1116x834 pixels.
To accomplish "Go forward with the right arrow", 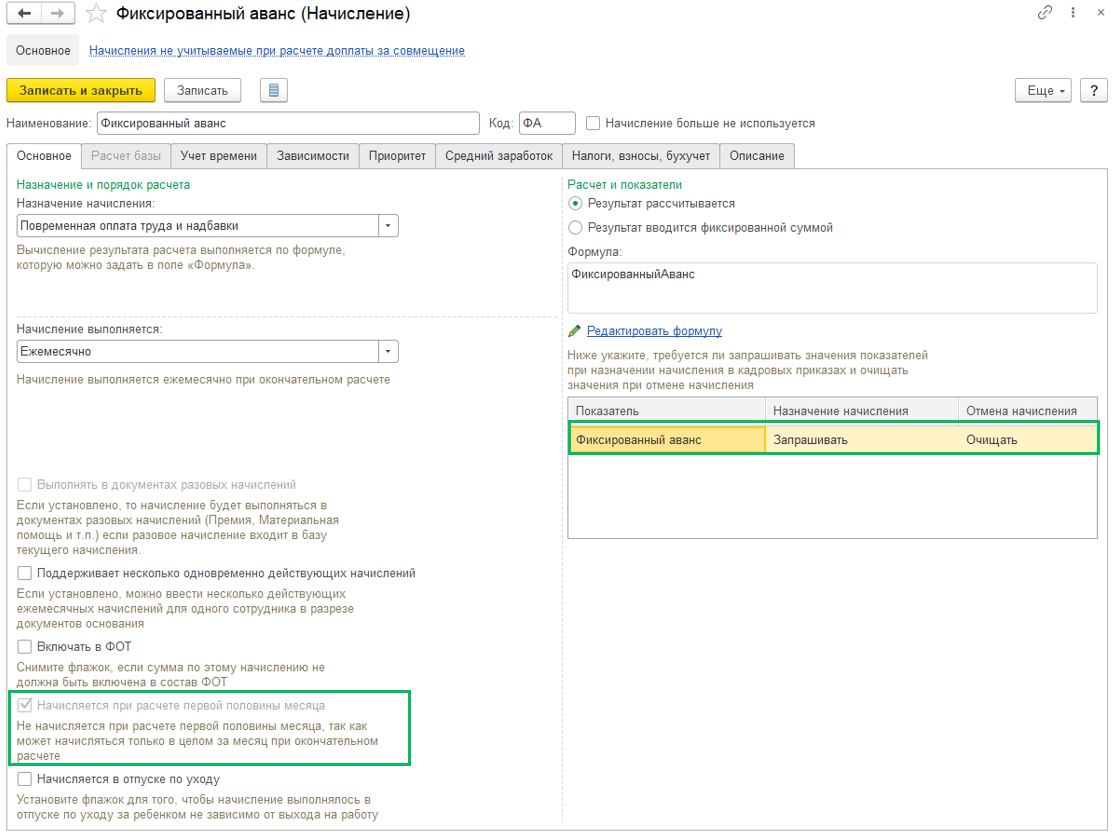I will (58, 14).
